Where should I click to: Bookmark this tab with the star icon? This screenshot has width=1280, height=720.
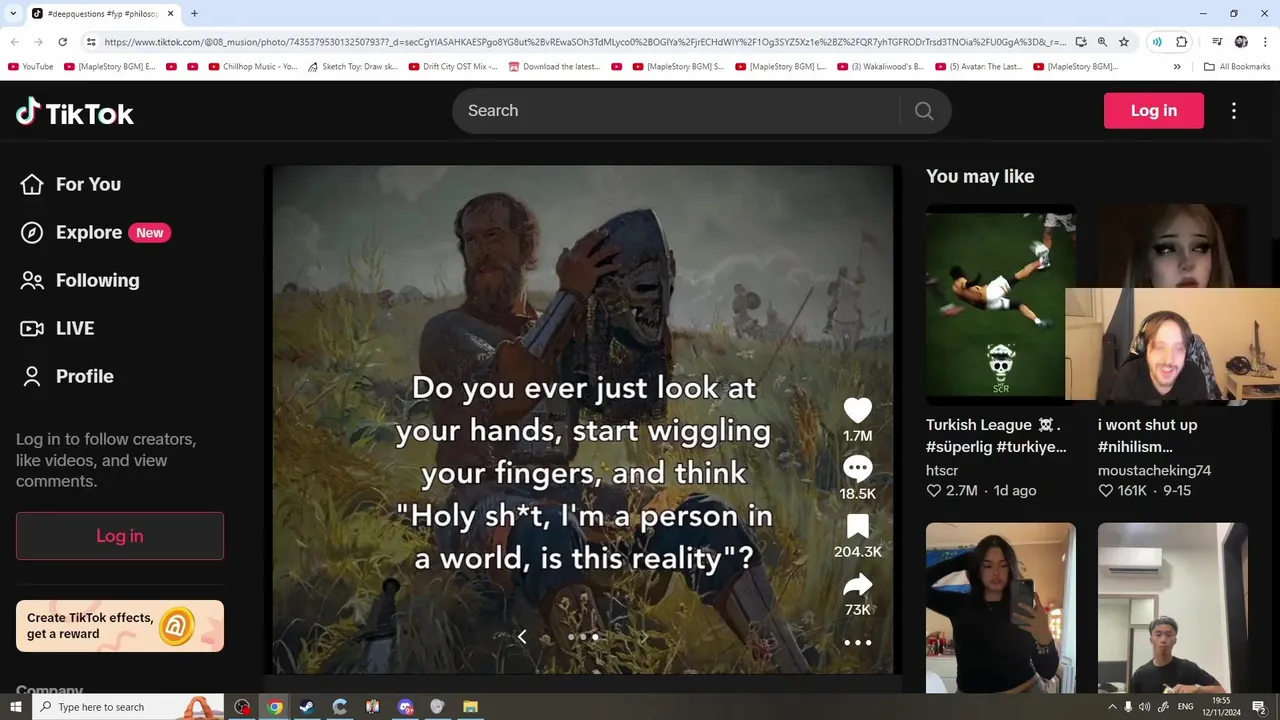point(1124,42)
